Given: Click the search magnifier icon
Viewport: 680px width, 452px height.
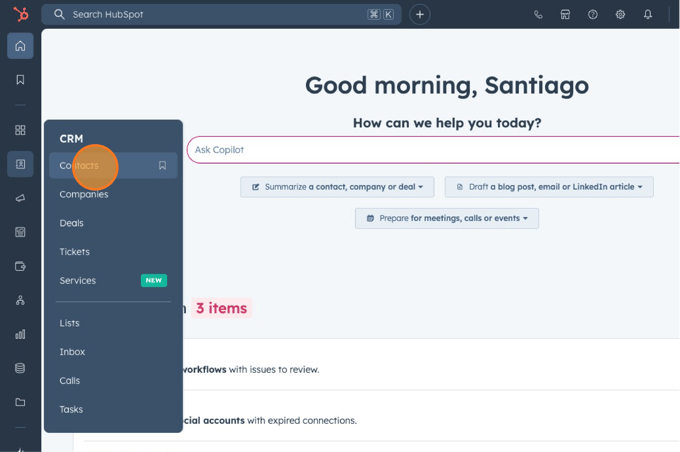Looking at the screenshot, I should pyautogui.click(x=59, y=14).
